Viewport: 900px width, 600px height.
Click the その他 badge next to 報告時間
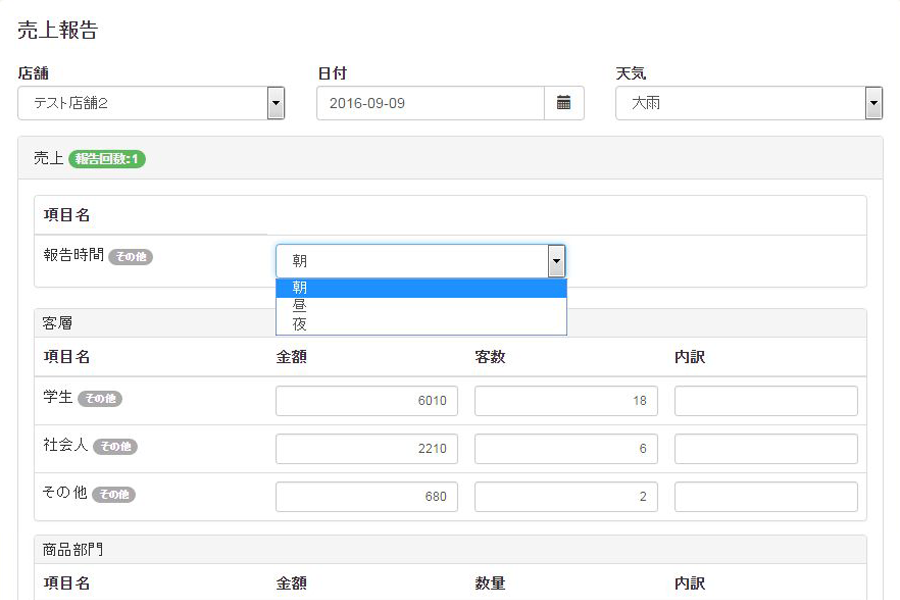130,257
